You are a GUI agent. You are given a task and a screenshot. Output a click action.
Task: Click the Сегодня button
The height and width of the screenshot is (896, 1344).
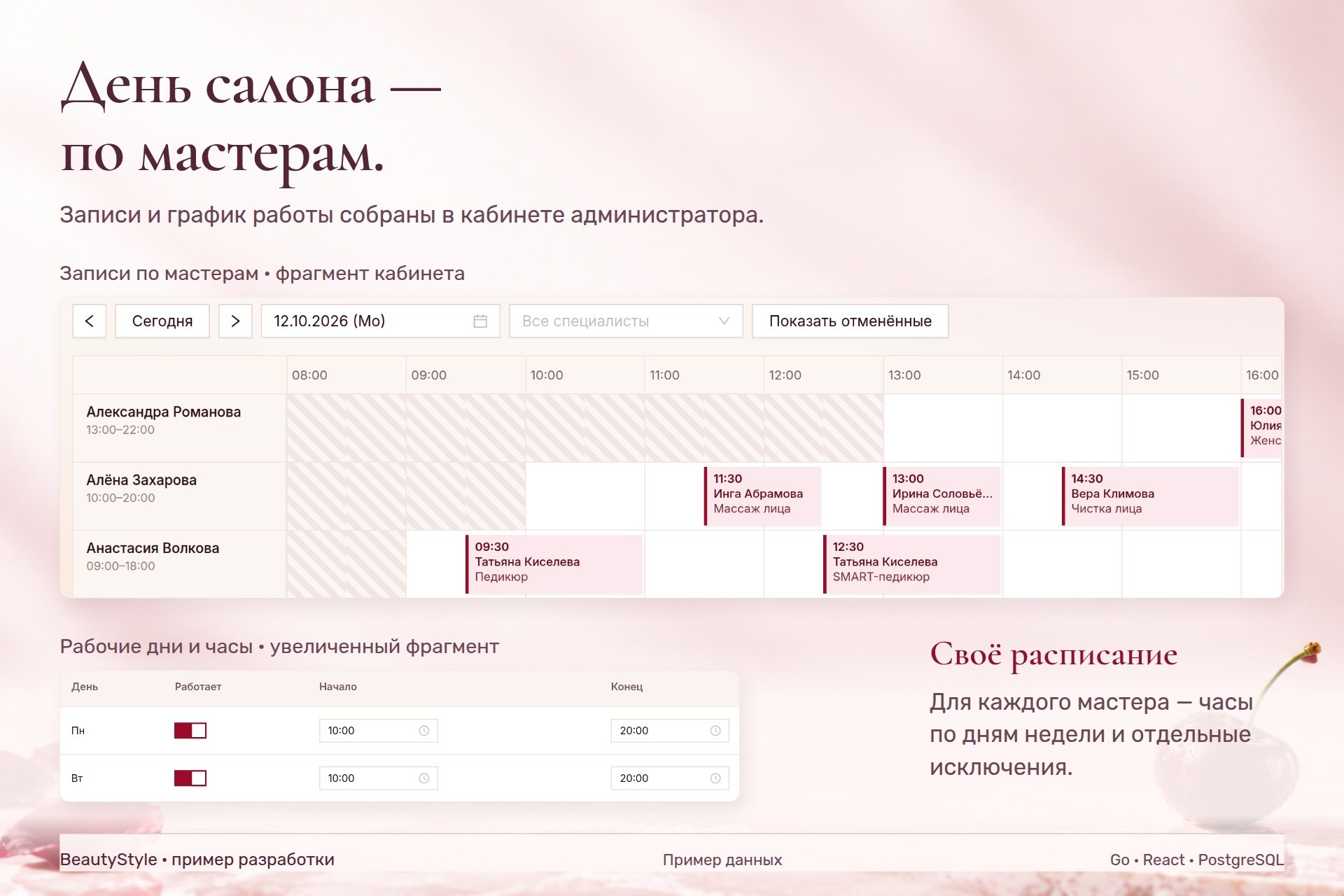click(x=162, y=321)
